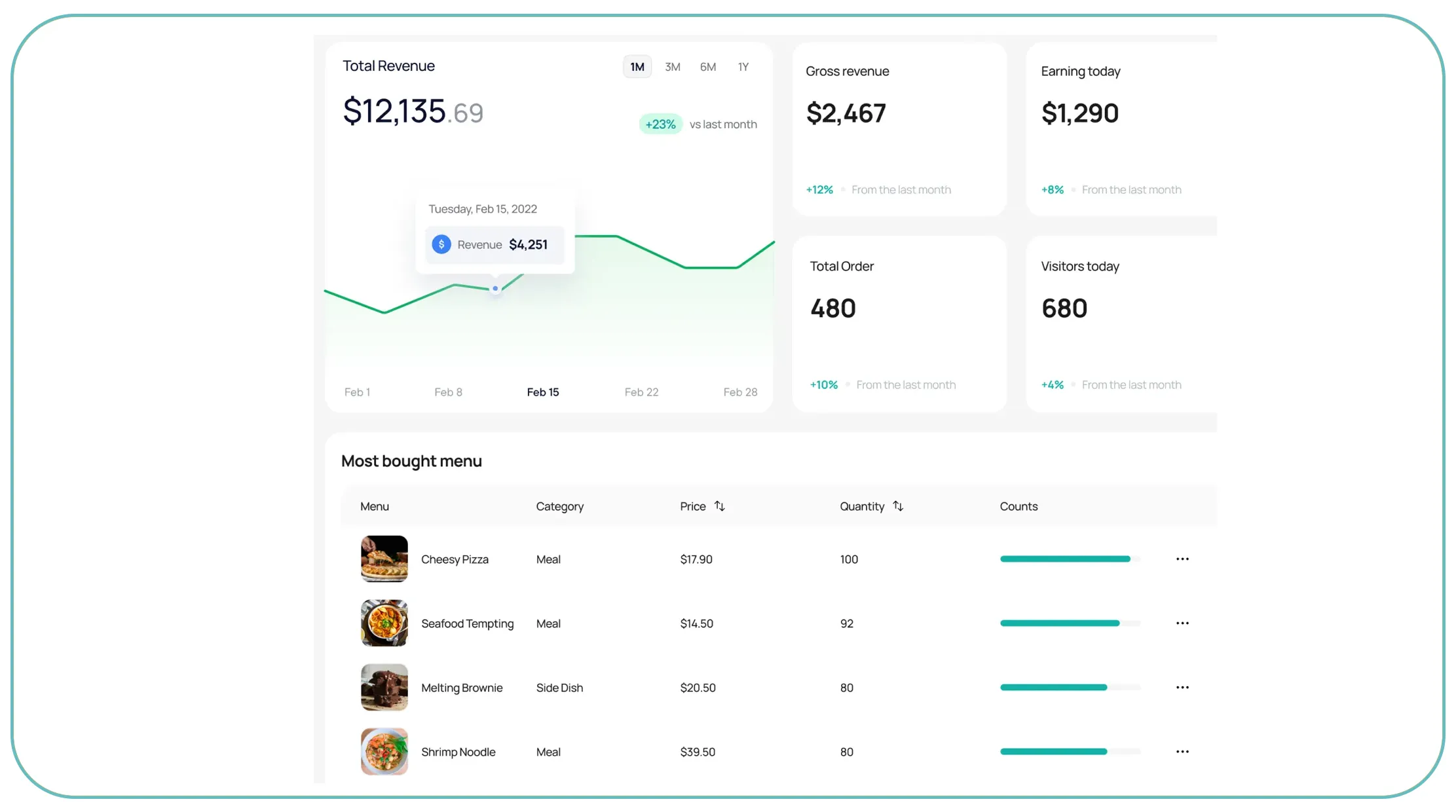
Task: Switch to the 3M time range
Action: coord(673,67)
